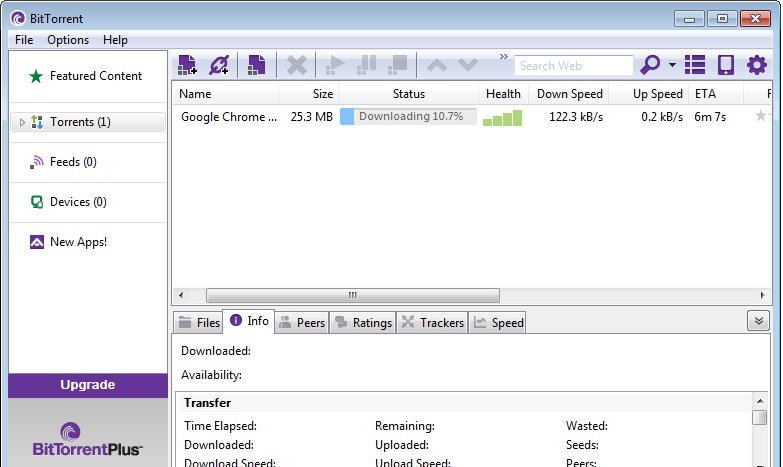Viewport: 783px width, 467px height.
Task: Switch to the Peers tab
Action: click(302, 322)
